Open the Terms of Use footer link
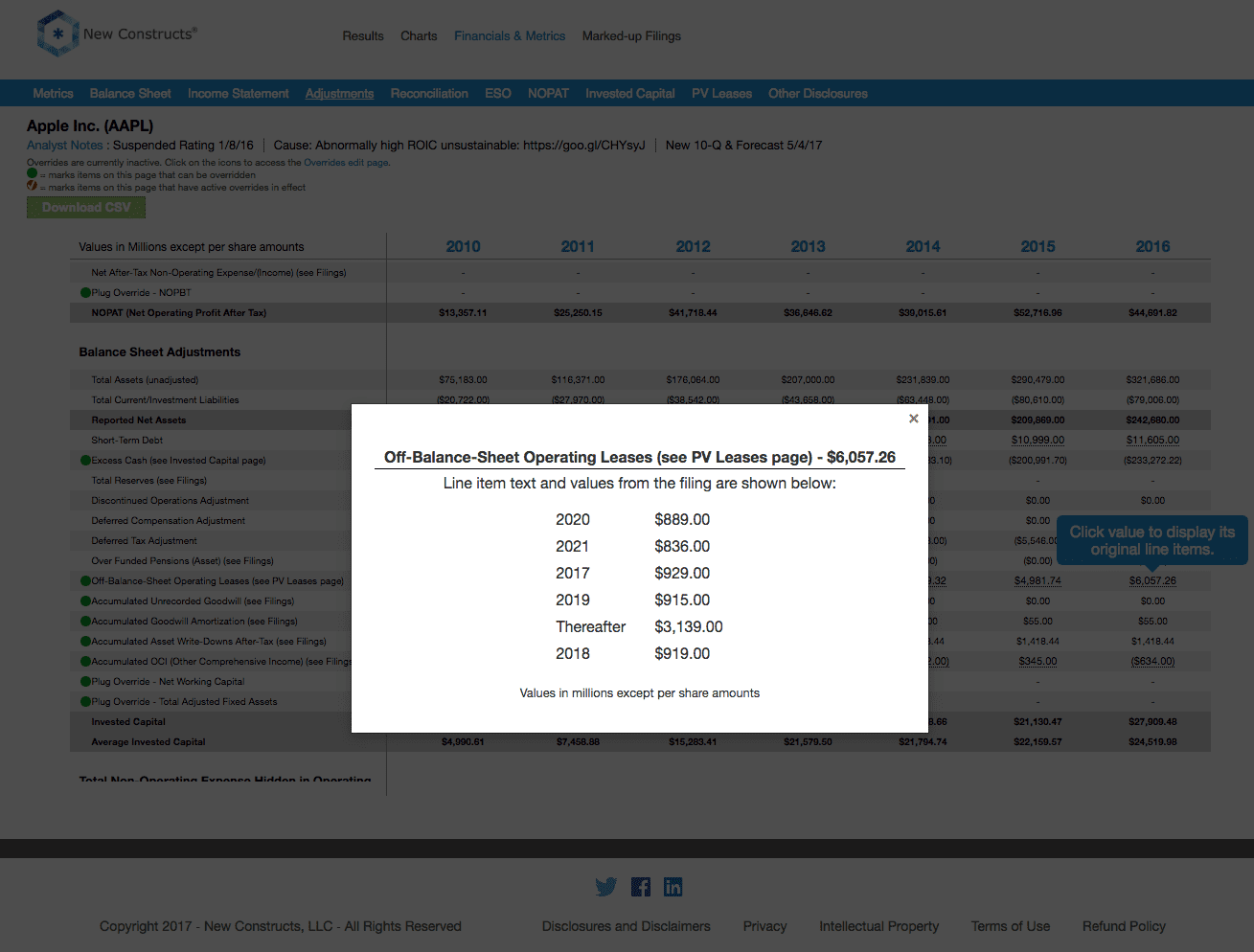 point(1011,926)
